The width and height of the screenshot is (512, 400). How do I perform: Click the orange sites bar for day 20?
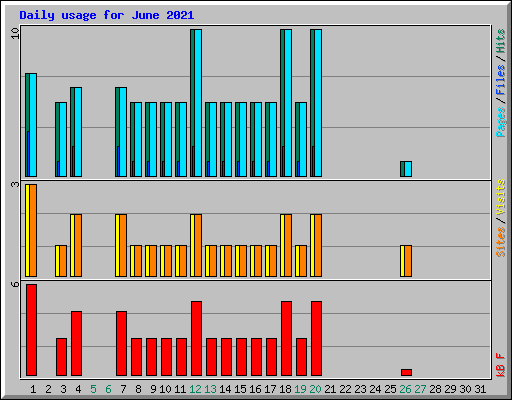click(x=318, y=246)
